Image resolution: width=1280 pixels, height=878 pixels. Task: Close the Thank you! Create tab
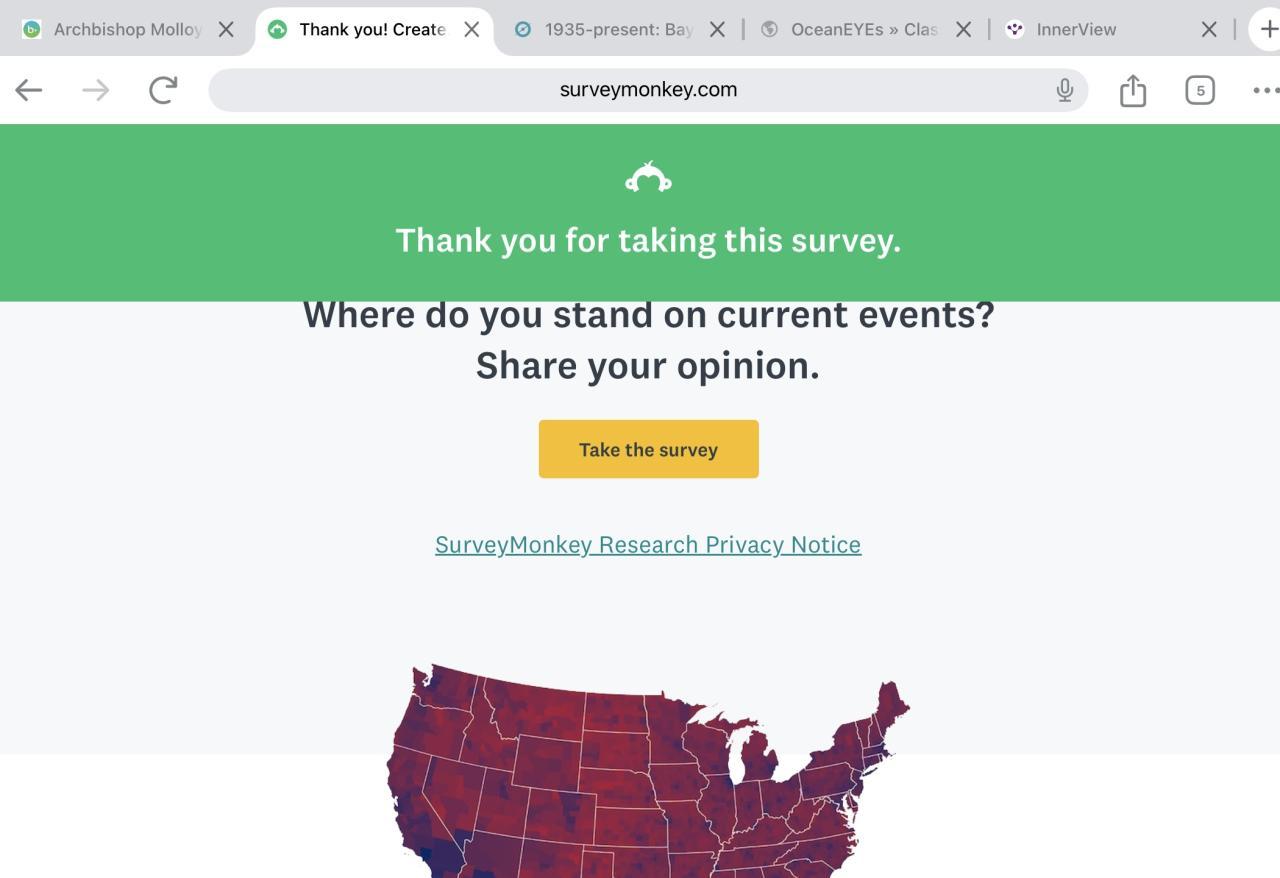(x=472, y=29)
